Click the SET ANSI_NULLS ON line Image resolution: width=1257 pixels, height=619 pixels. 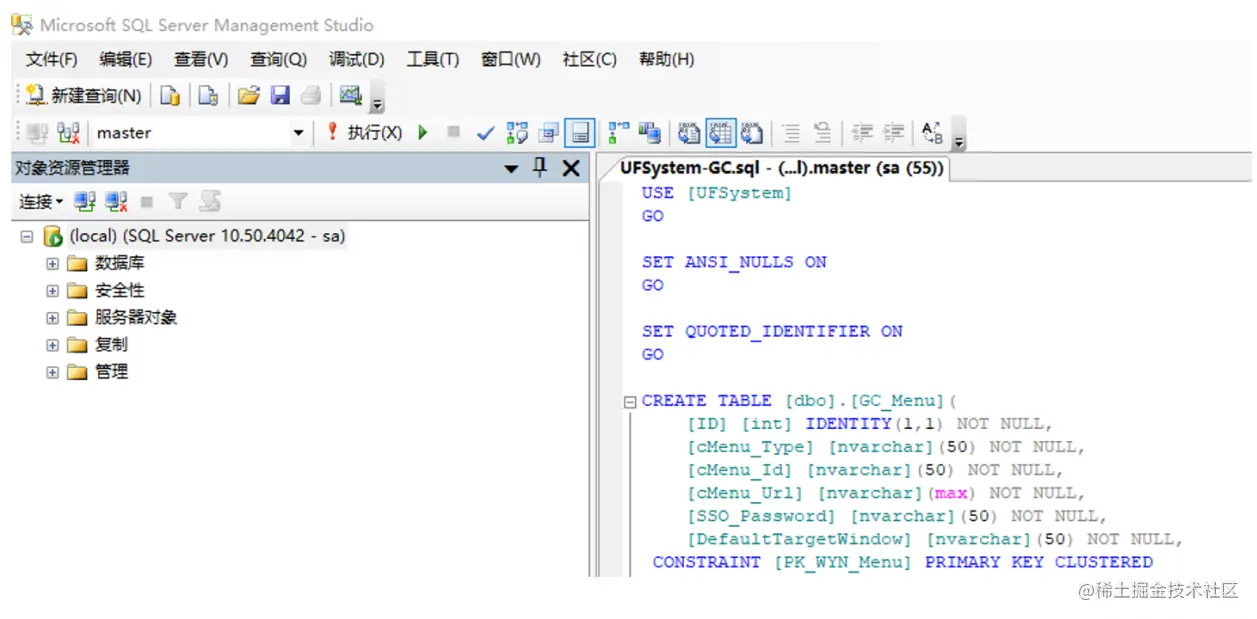734,262
